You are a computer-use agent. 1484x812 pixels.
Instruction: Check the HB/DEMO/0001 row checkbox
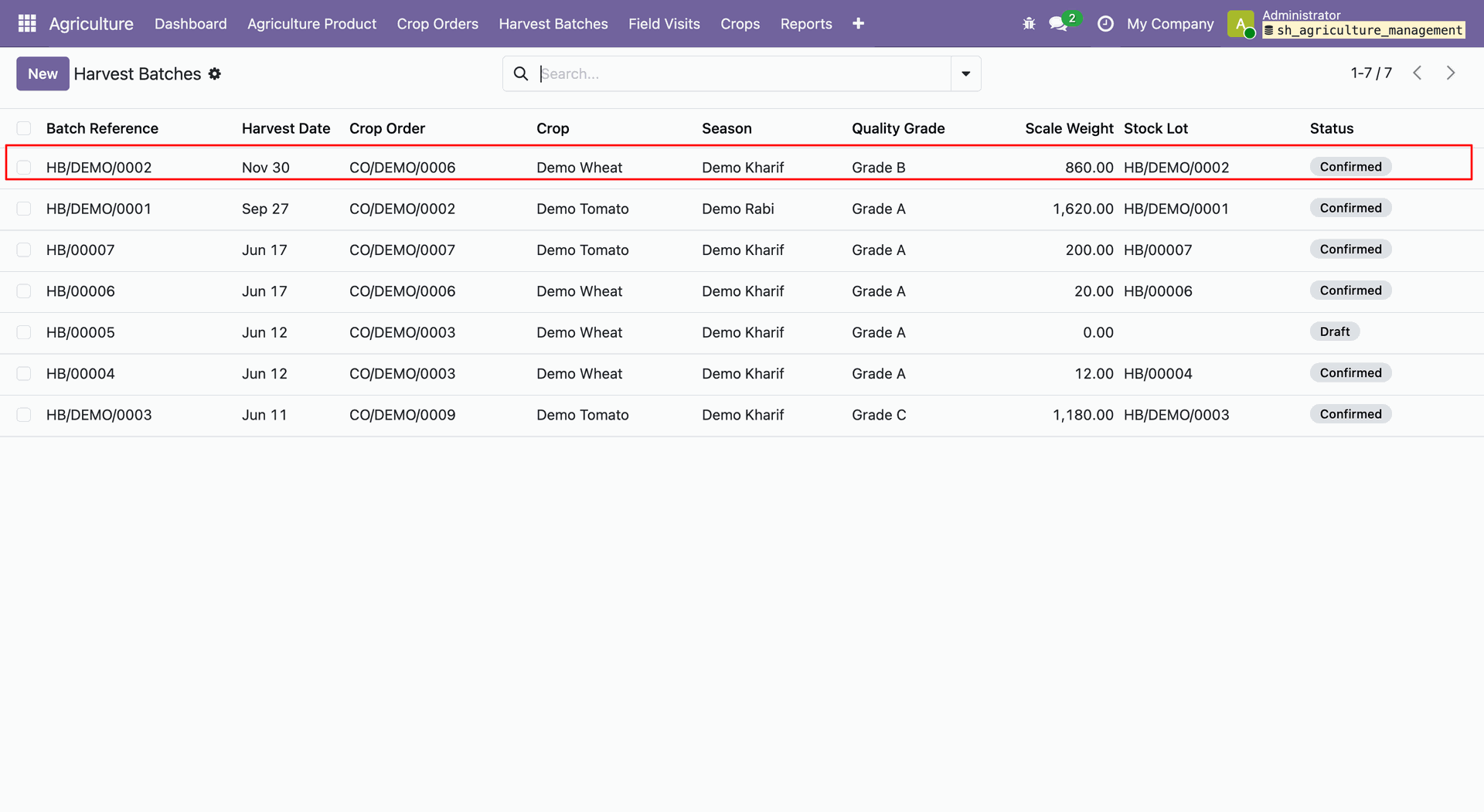coord(24,209)
